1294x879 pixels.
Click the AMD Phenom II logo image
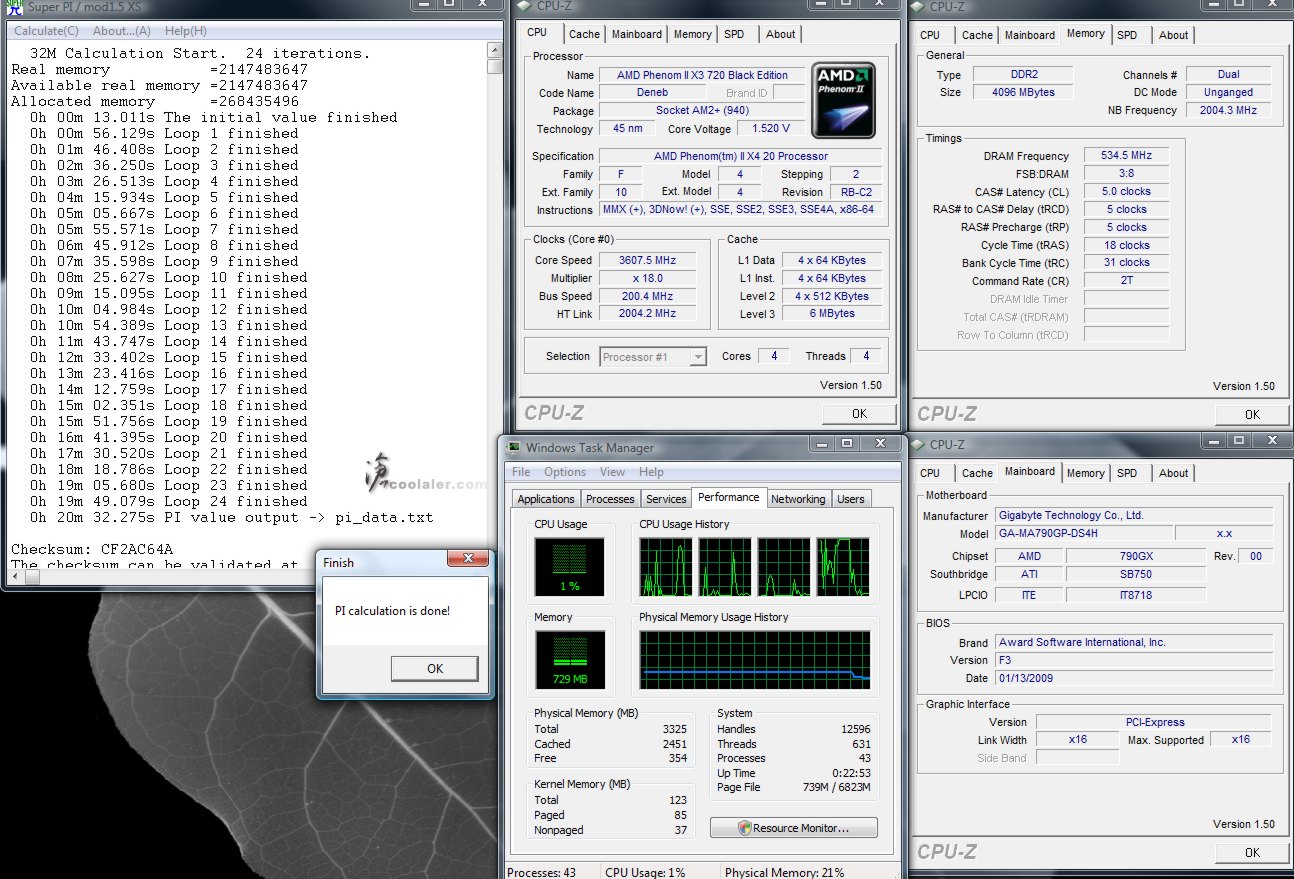[x=844, y=100]
